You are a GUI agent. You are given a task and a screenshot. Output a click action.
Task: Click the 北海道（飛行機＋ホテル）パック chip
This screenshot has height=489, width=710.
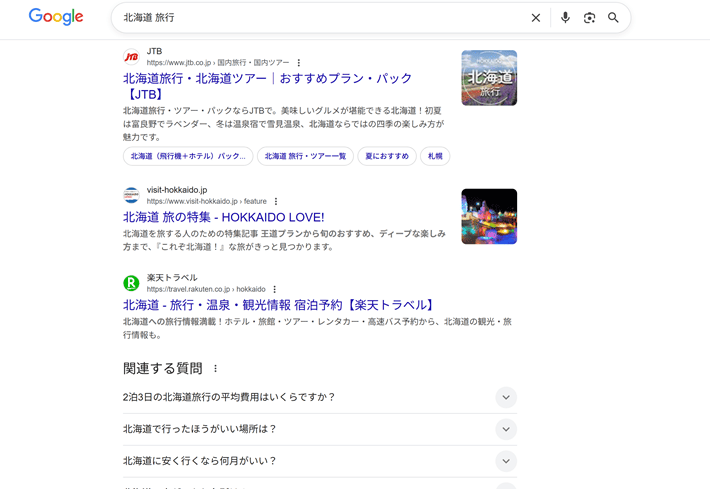point(188,156)
